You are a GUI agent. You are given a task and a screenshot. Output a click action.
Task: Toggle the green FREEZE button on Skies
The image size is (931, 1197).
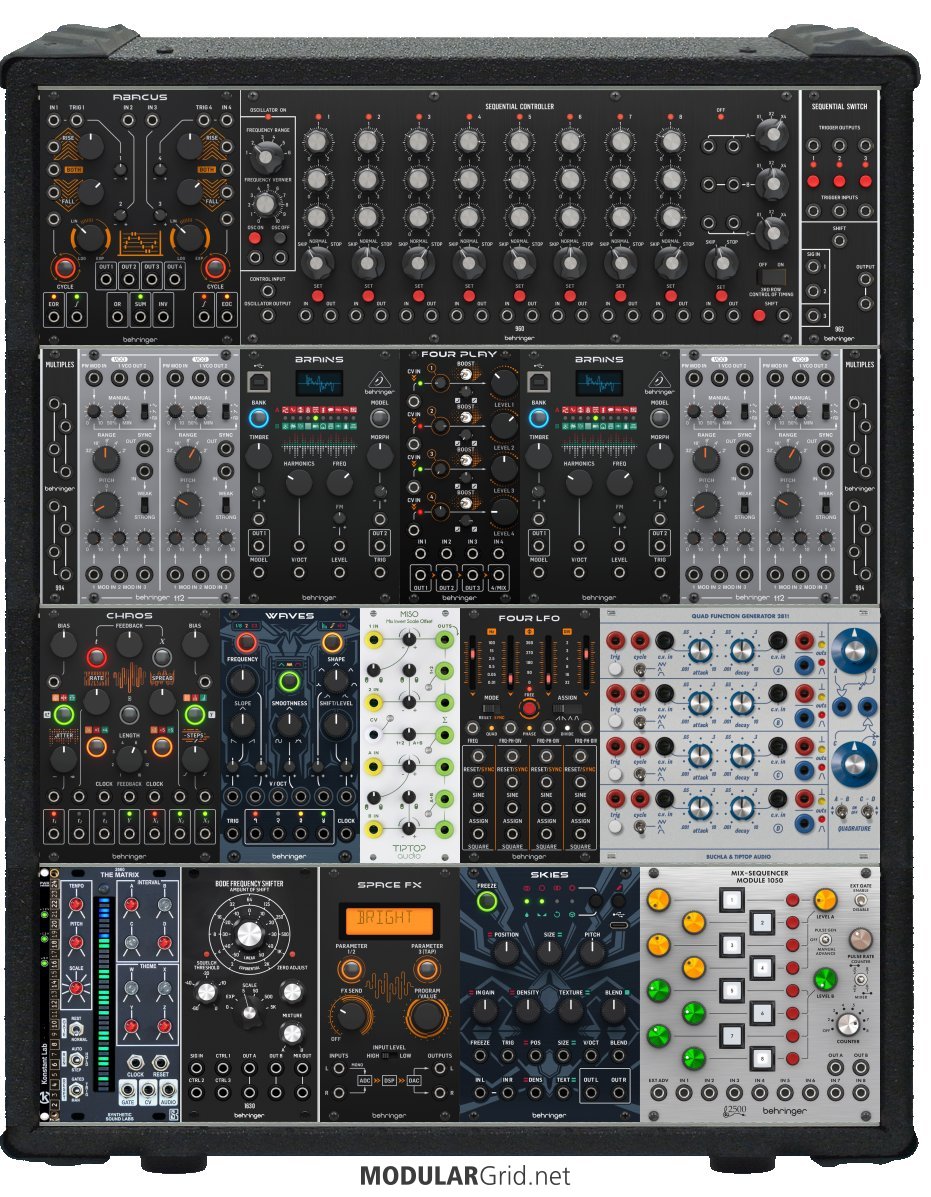tap(486, 902)
